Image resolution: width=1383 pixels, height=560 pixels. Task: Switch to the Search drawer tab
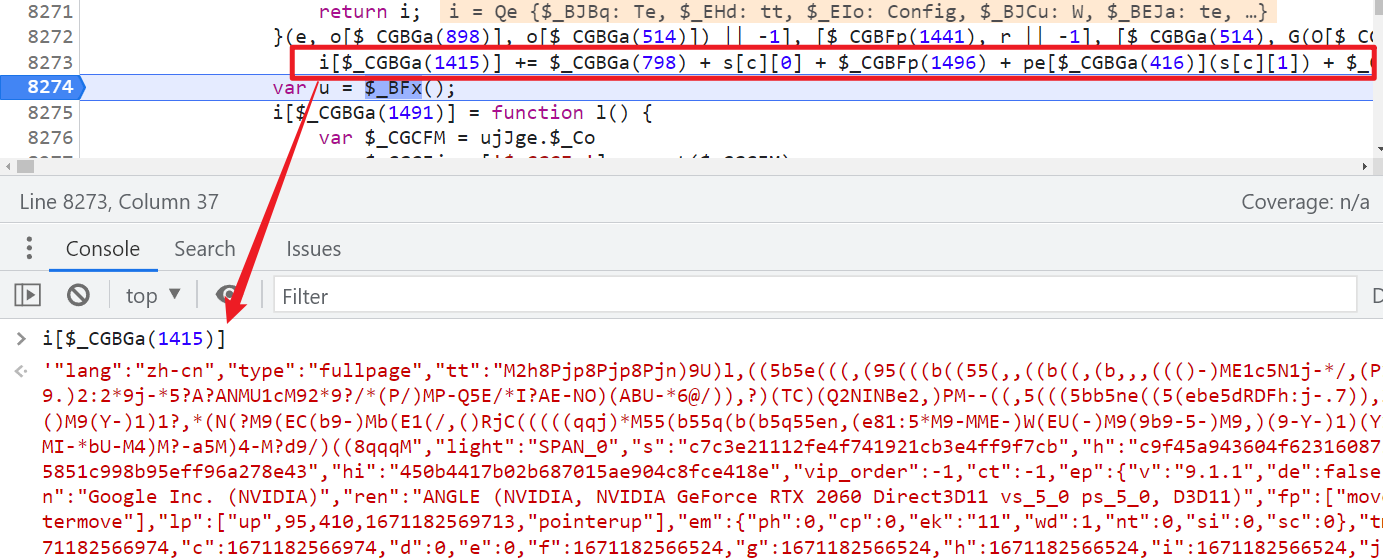point(205,249)
